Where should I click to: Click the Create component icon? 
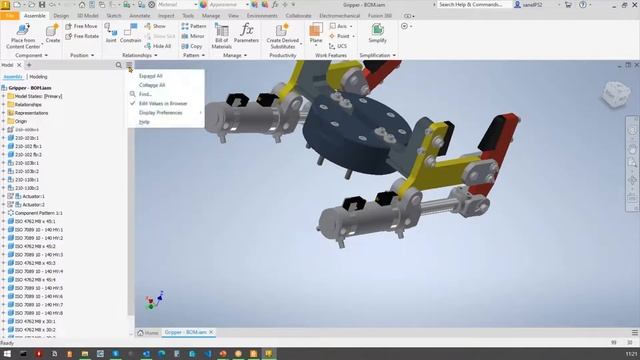click(52, 31)
